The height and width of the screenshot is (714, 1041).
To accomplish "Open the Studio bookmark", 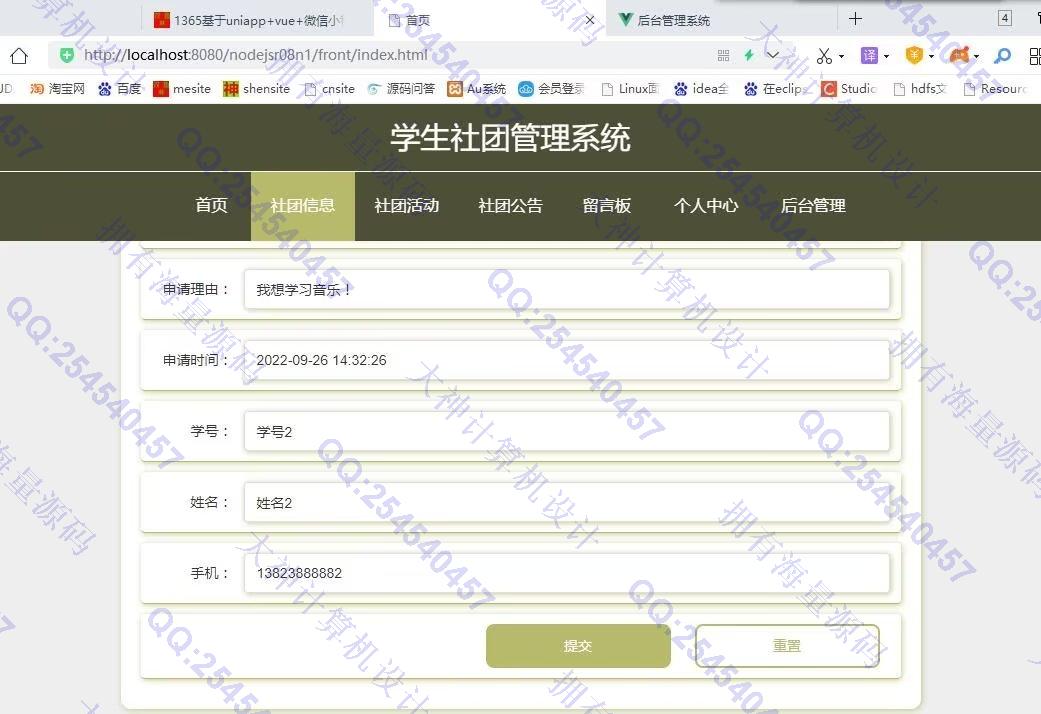I will pos(849,89).
